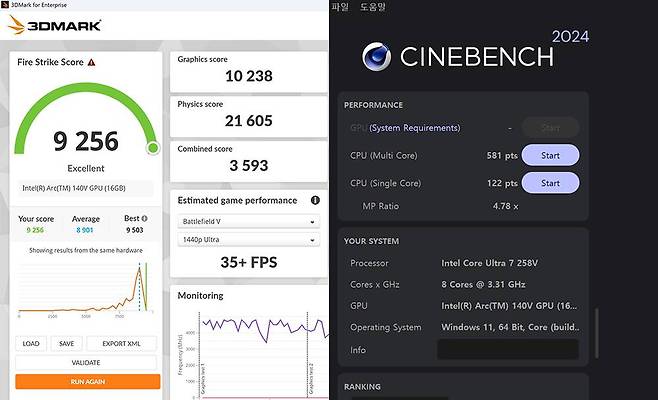Click the PERFORMANCE section header

[x=373, y=105]
